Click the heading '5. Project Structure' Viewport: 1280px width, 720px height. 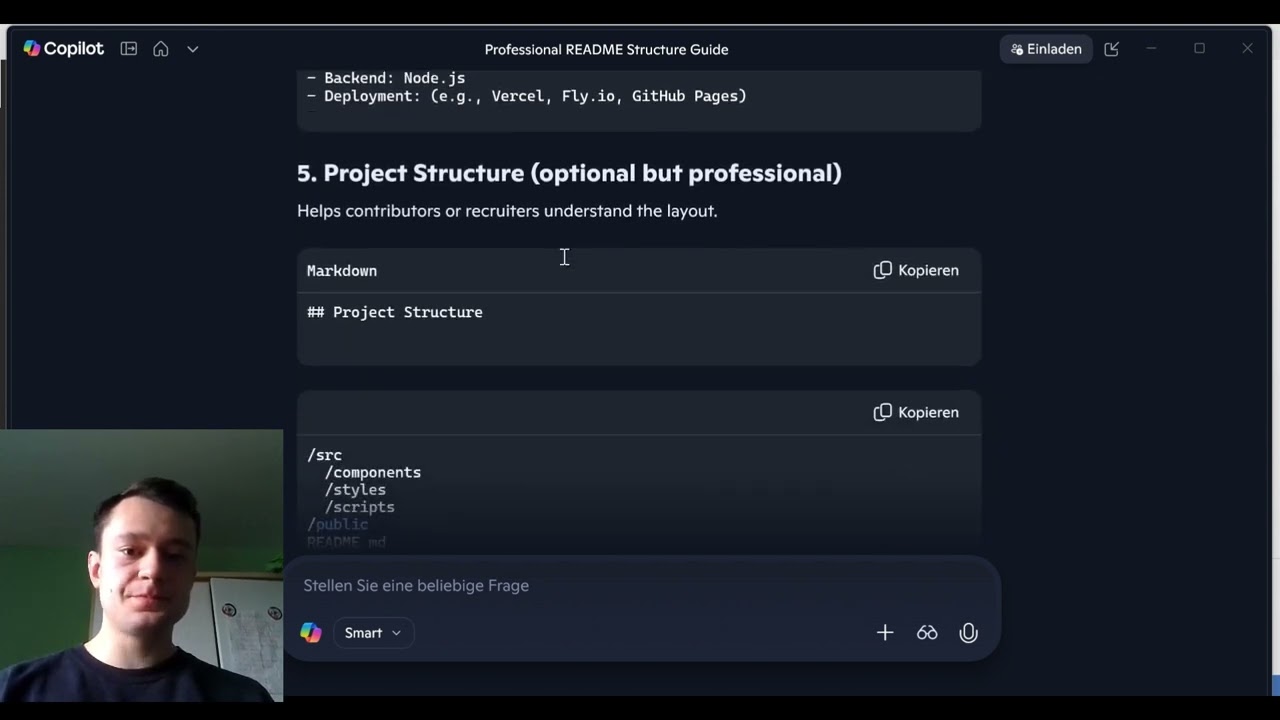coord(569,173)
